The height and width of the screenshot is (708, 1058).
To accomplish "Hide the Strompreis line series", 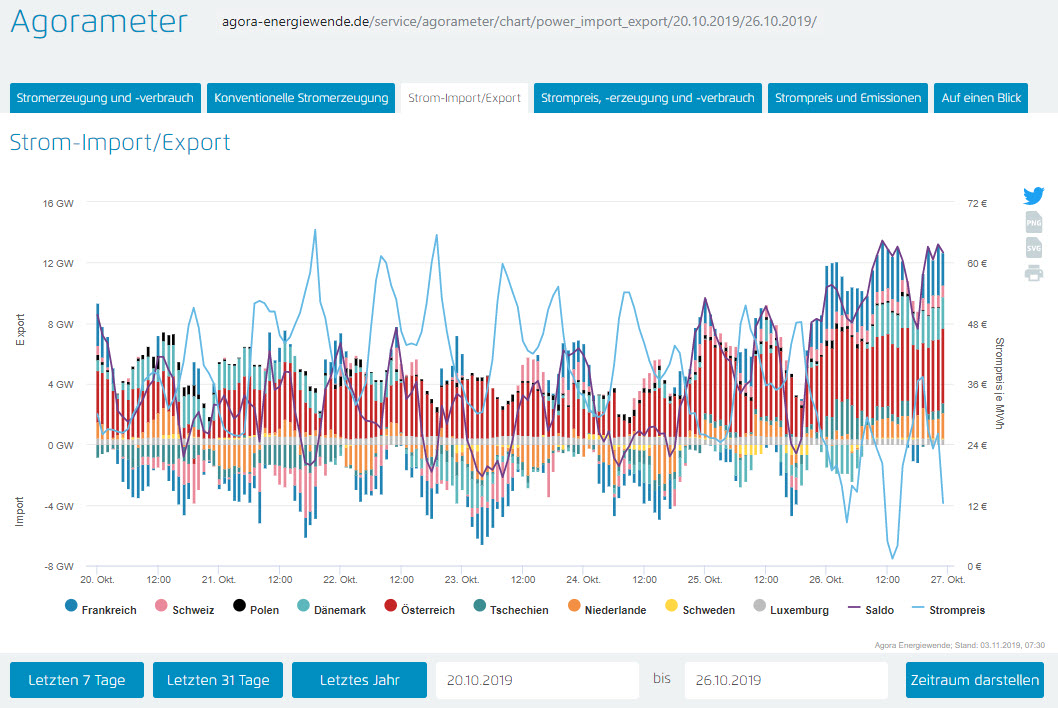I will point(948,609).
